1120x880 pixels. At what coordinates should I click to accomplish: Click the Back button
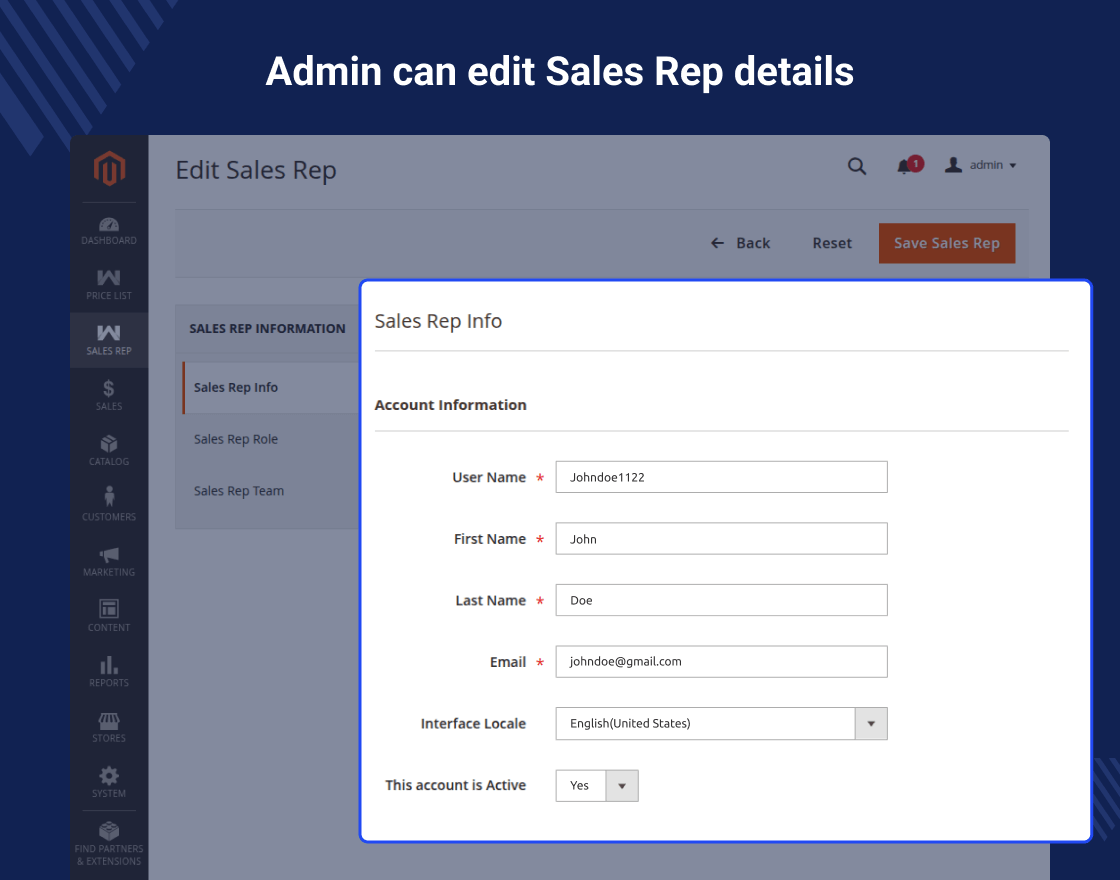tap(741, 244)
